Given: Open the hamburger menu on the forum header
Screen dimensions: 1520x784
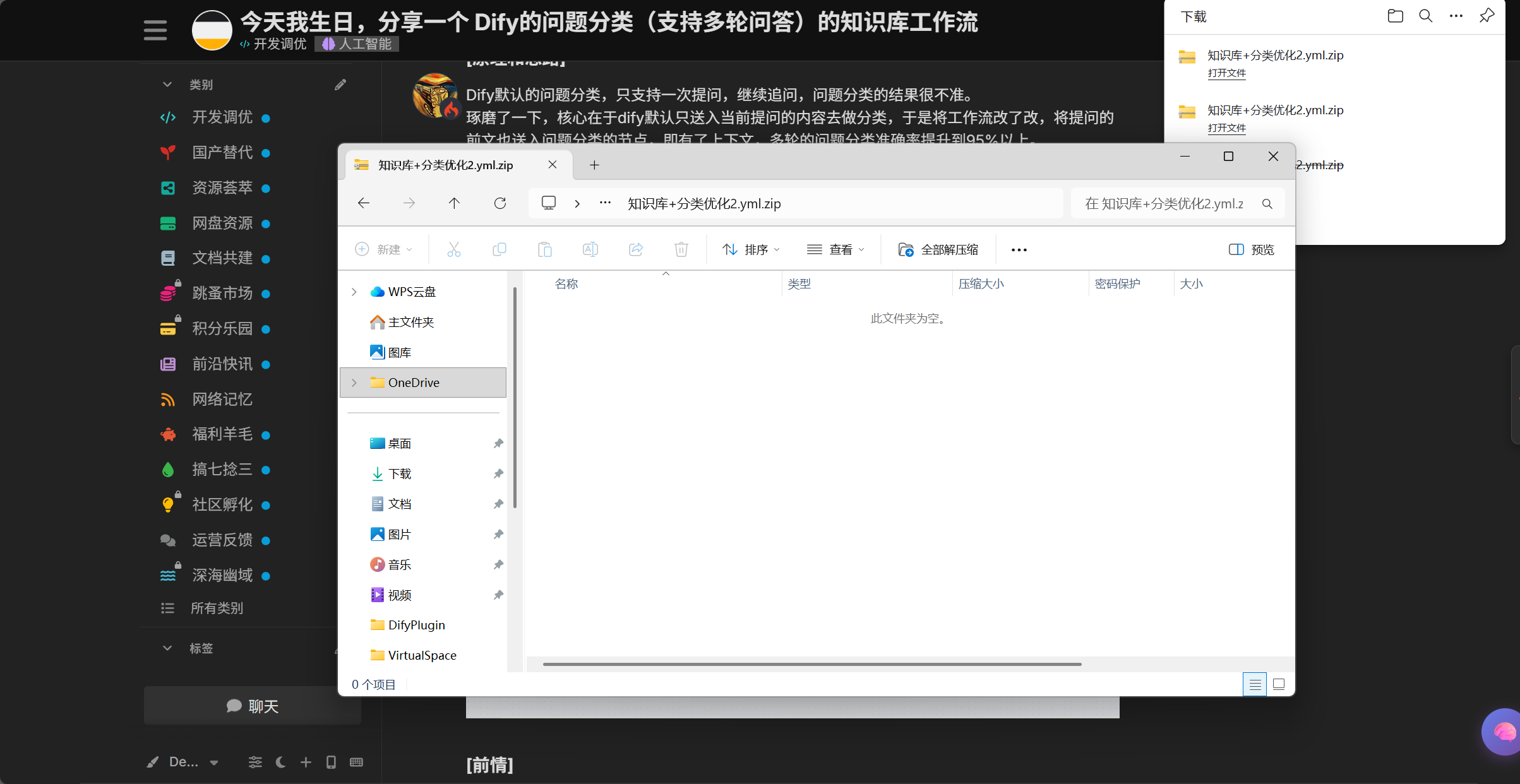Looking at the screenshot, I should coord(155,30).
